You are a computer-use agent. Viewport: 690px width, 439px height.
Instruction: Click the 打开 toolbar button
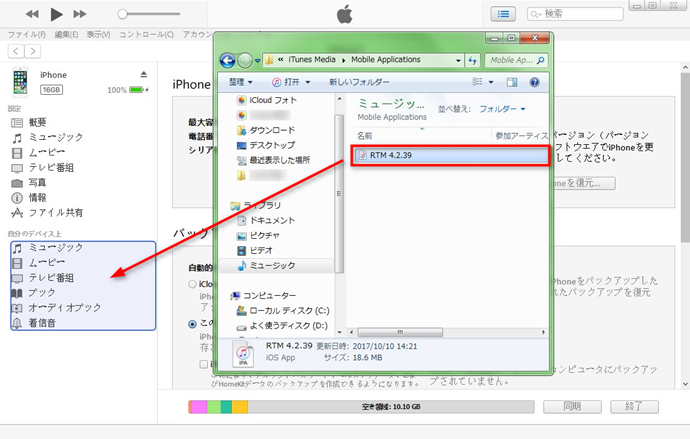pos(286,82)
